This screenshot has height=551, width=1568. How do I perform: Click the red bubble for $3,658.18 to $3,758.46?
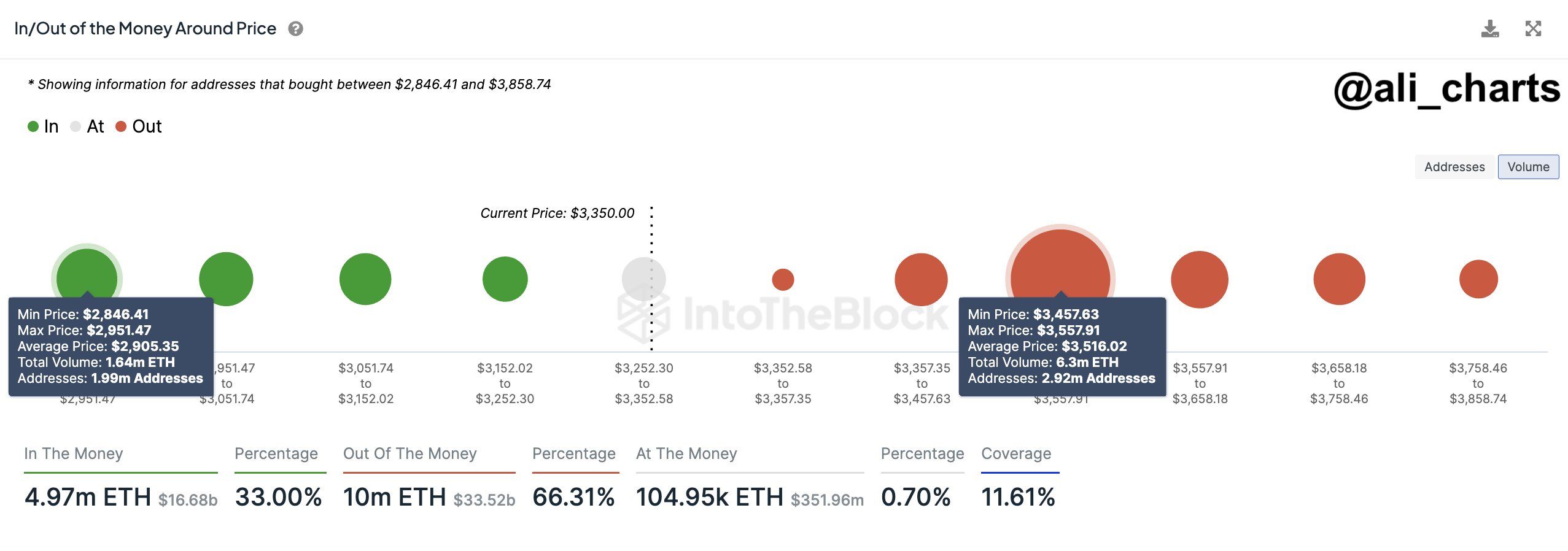(x=1339, y=279)
